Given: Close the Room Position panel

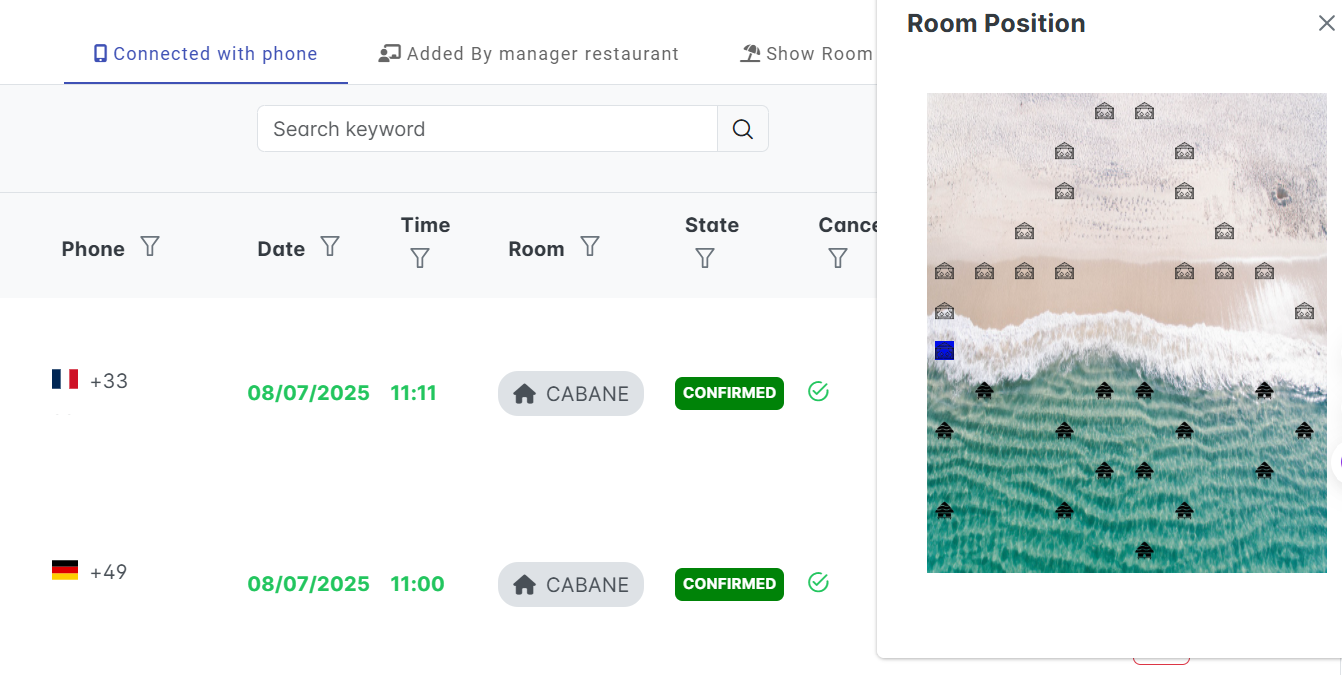Looking at the screenshot, I should tap(1326, 23).
